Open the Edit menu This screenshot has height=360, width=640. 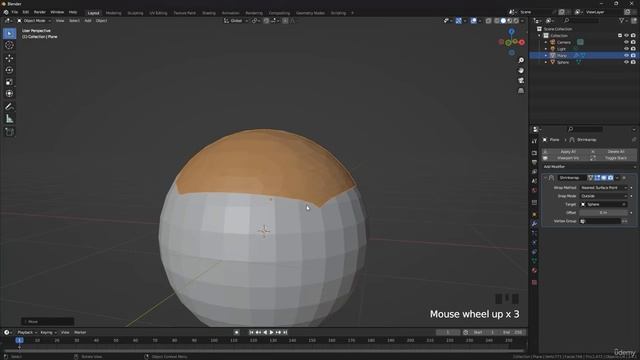pyautogui.click(x=26, y=12)
